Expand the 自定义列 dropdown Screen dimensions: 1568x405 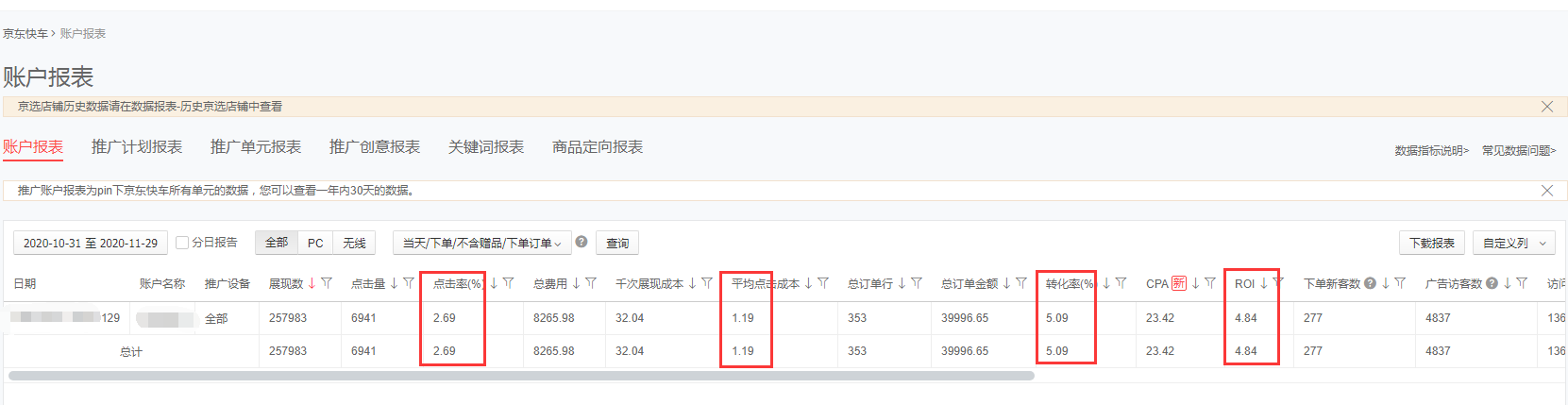click(1514, 243)
